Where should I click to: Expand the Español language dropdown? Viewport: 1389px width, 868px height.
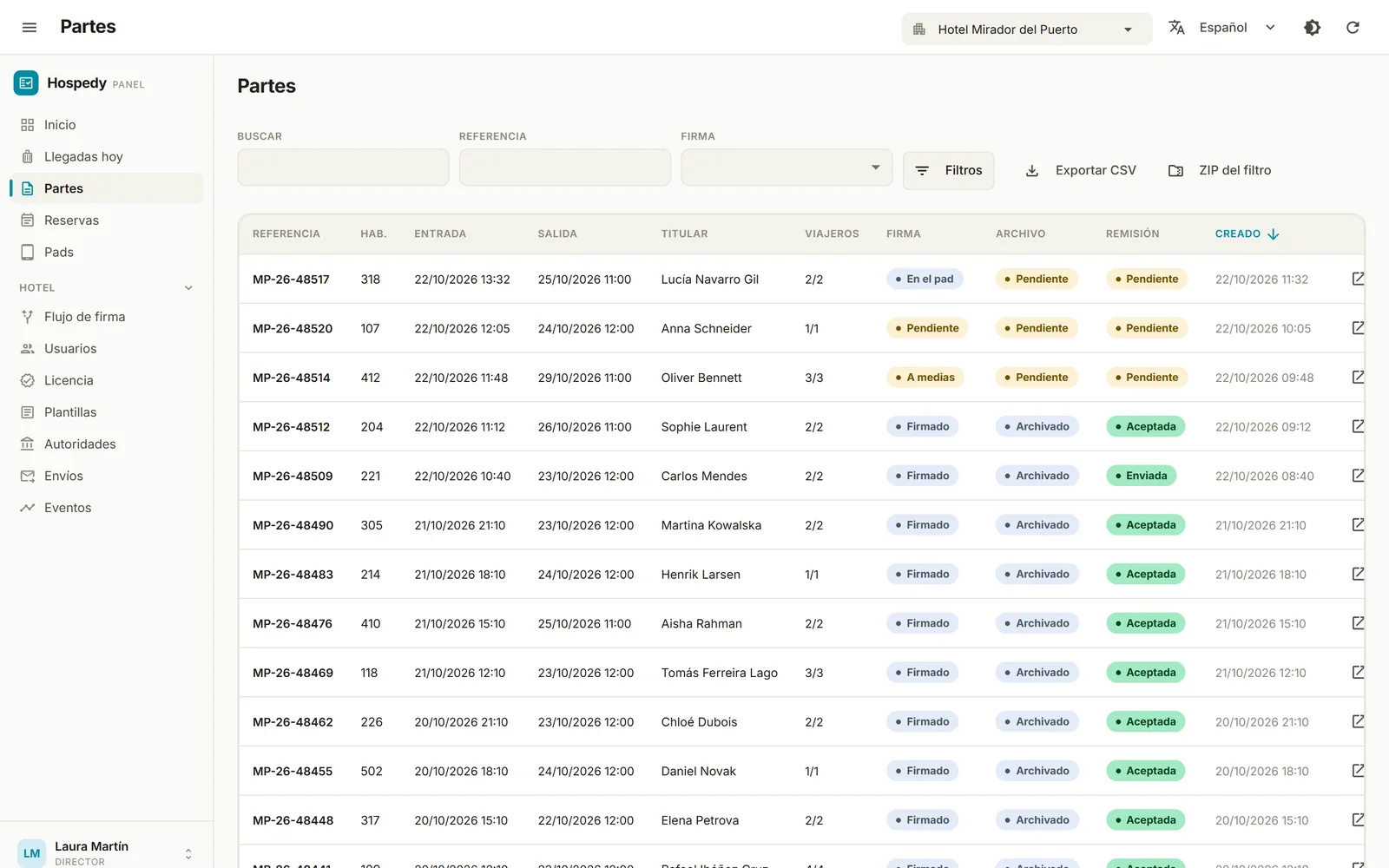click(1237, 28)
